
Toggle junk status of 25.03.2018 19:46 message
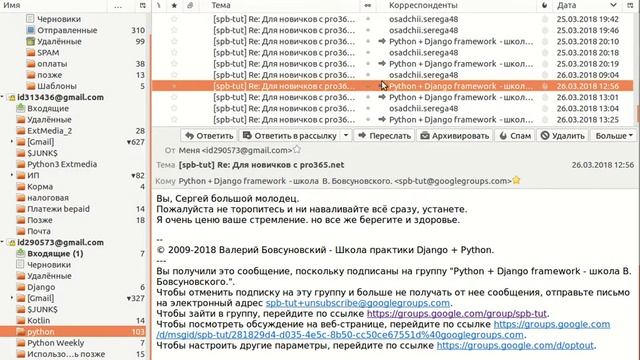pyautogui.click(x=544, y=30)
